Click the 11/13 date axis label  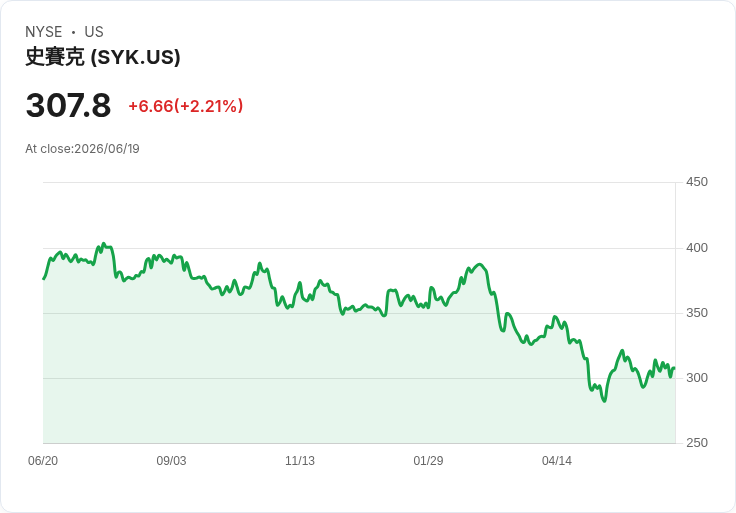click(x=300, y=461)
